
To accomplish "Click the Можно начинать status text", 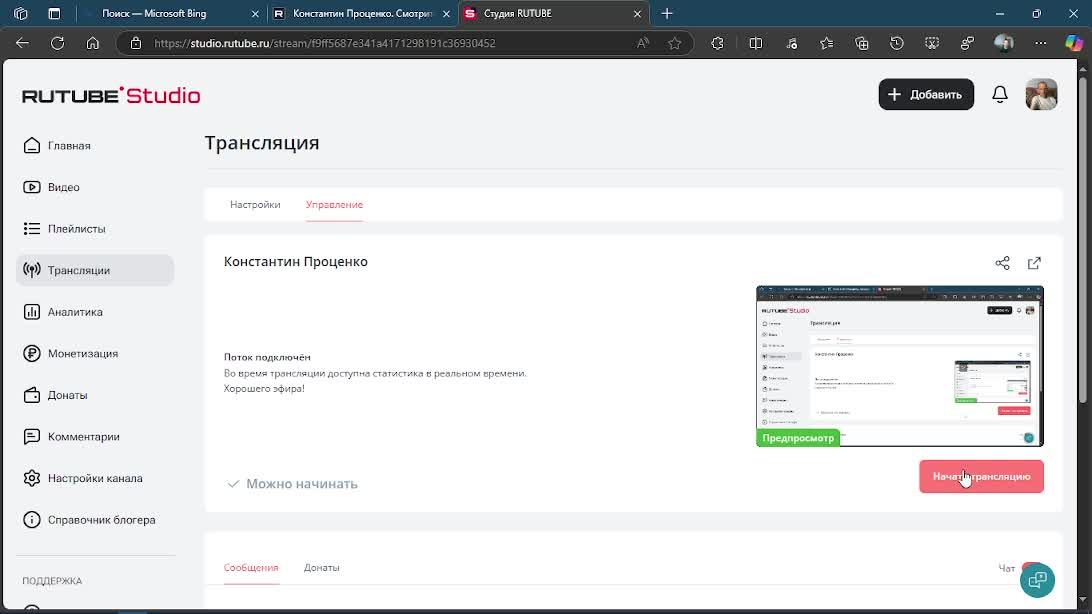I will (302, 484).
